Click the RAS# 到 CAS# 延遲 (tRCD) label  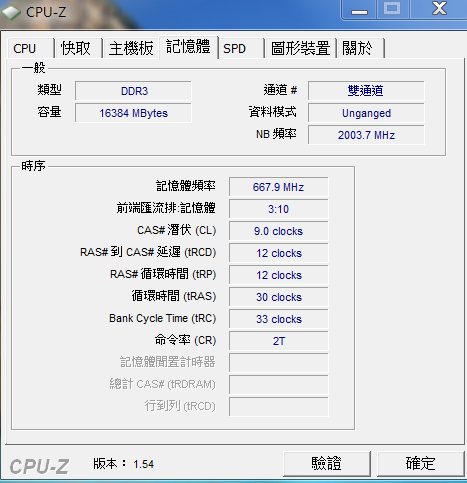(x=148, y=252)
